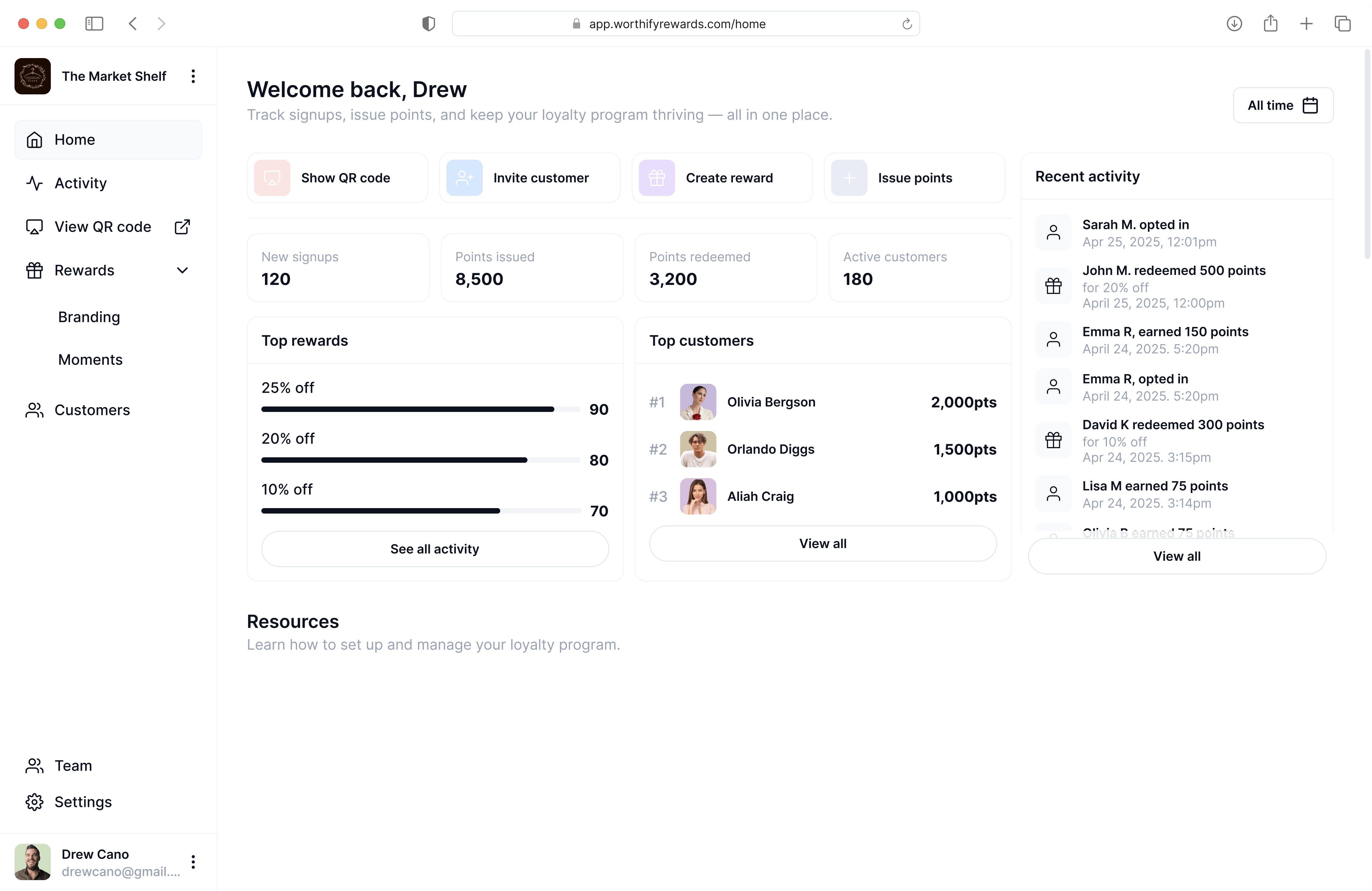Go back with browser back arrow
Viewport: 1372px width, 891px height.
tap(132, 24)
